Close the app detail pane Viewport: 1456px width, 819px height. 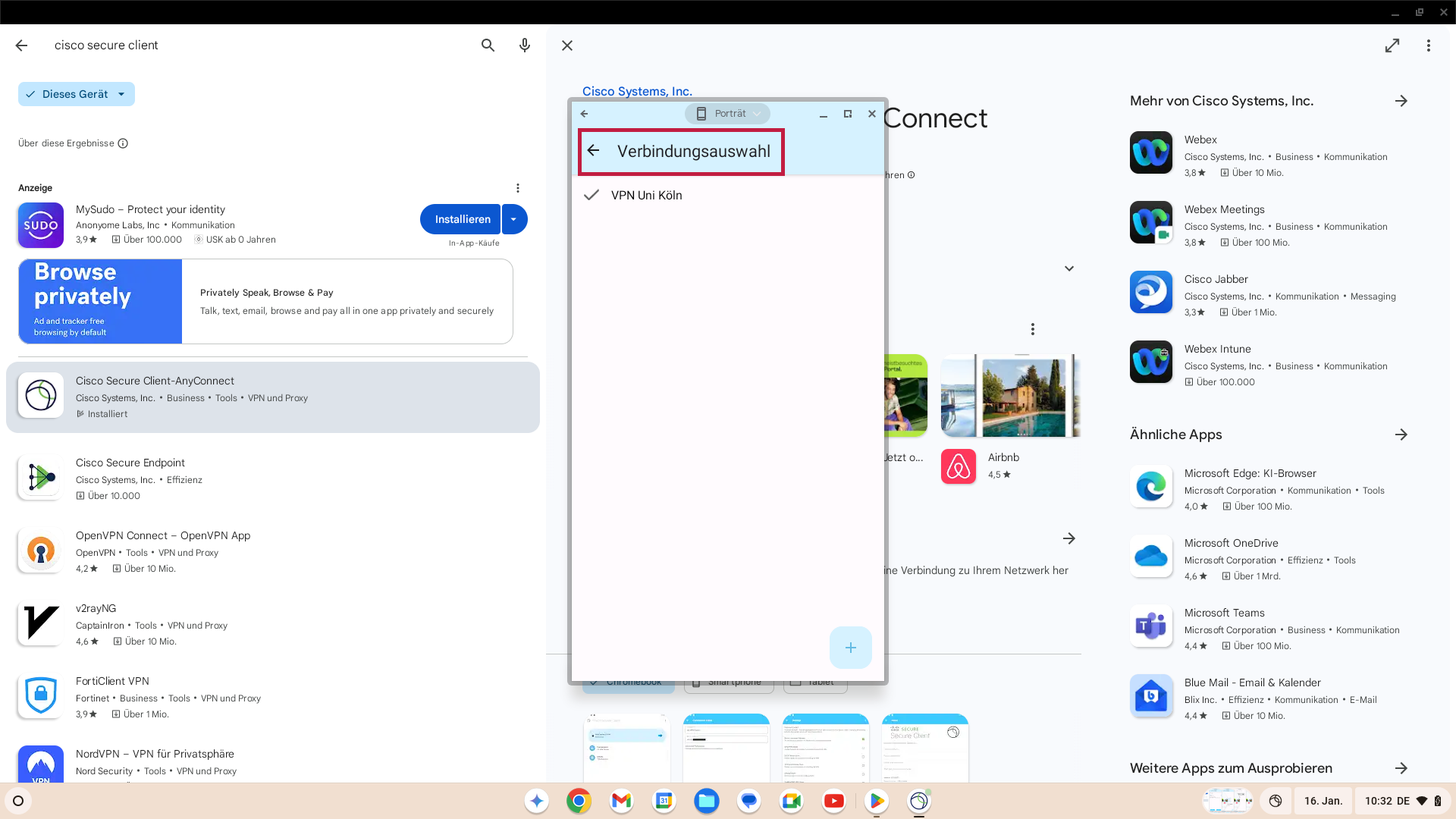click(567, 45)
